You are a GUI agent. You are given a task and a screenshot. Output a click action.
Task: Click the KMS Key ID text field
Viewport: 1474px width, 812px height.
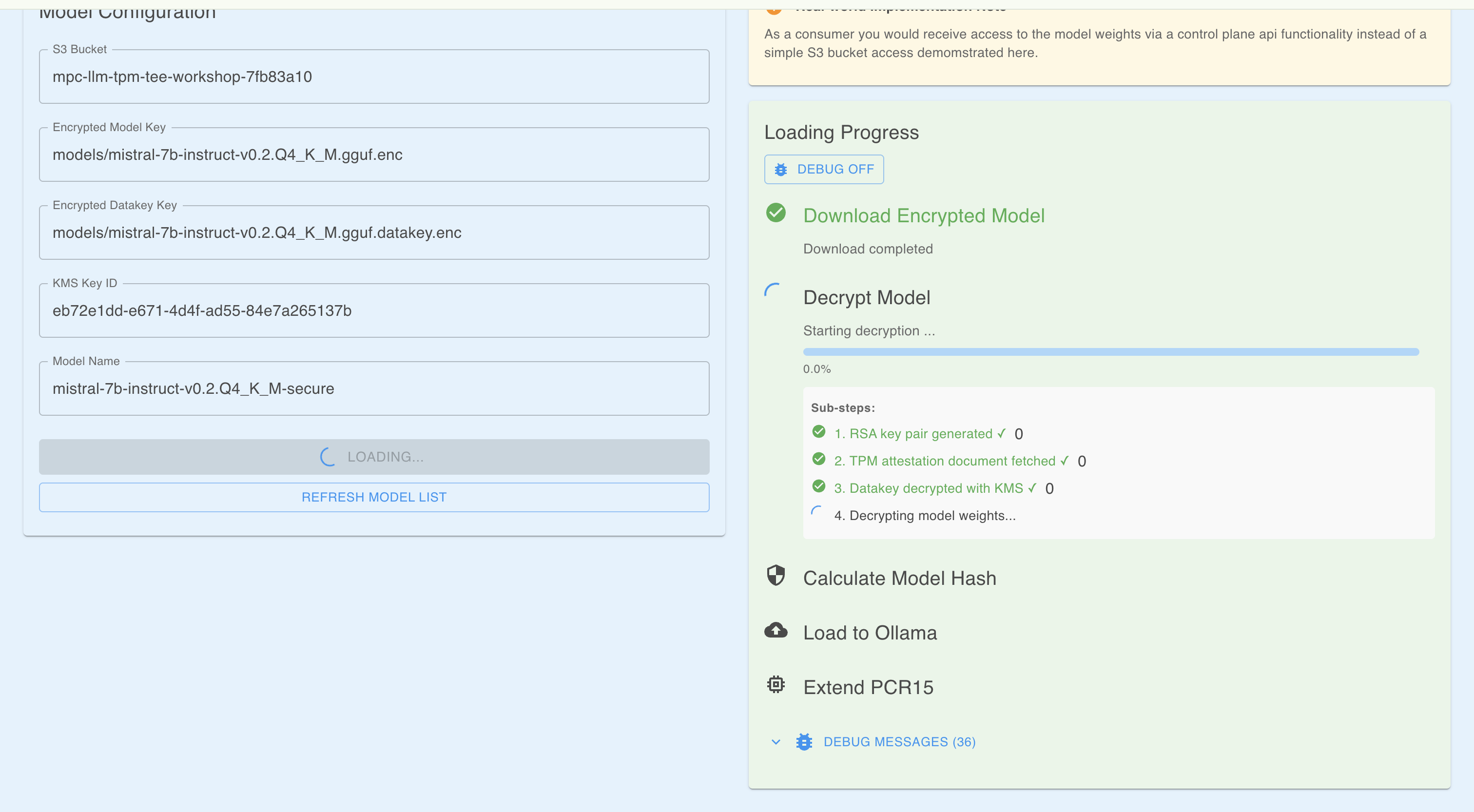(374, 311)
